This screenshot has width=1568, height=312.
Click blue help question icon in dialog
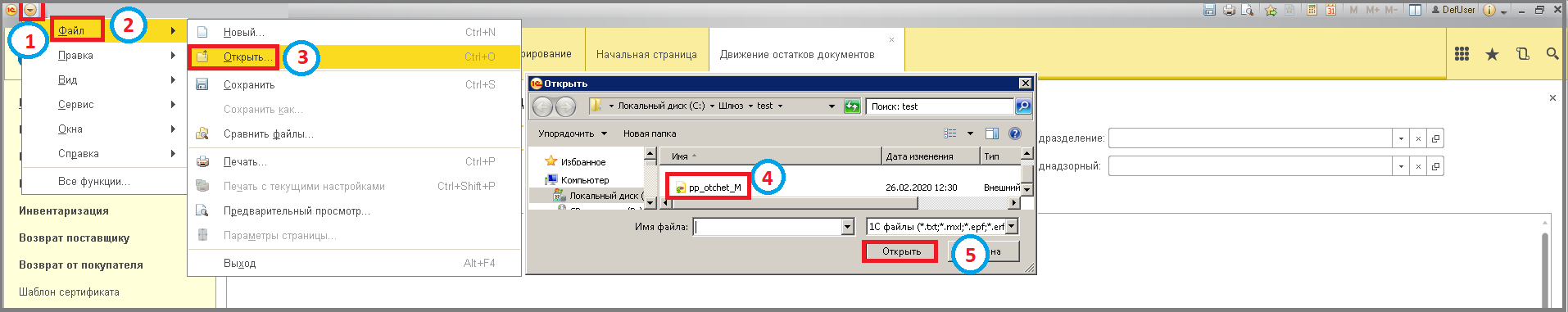click(1015, 133)
